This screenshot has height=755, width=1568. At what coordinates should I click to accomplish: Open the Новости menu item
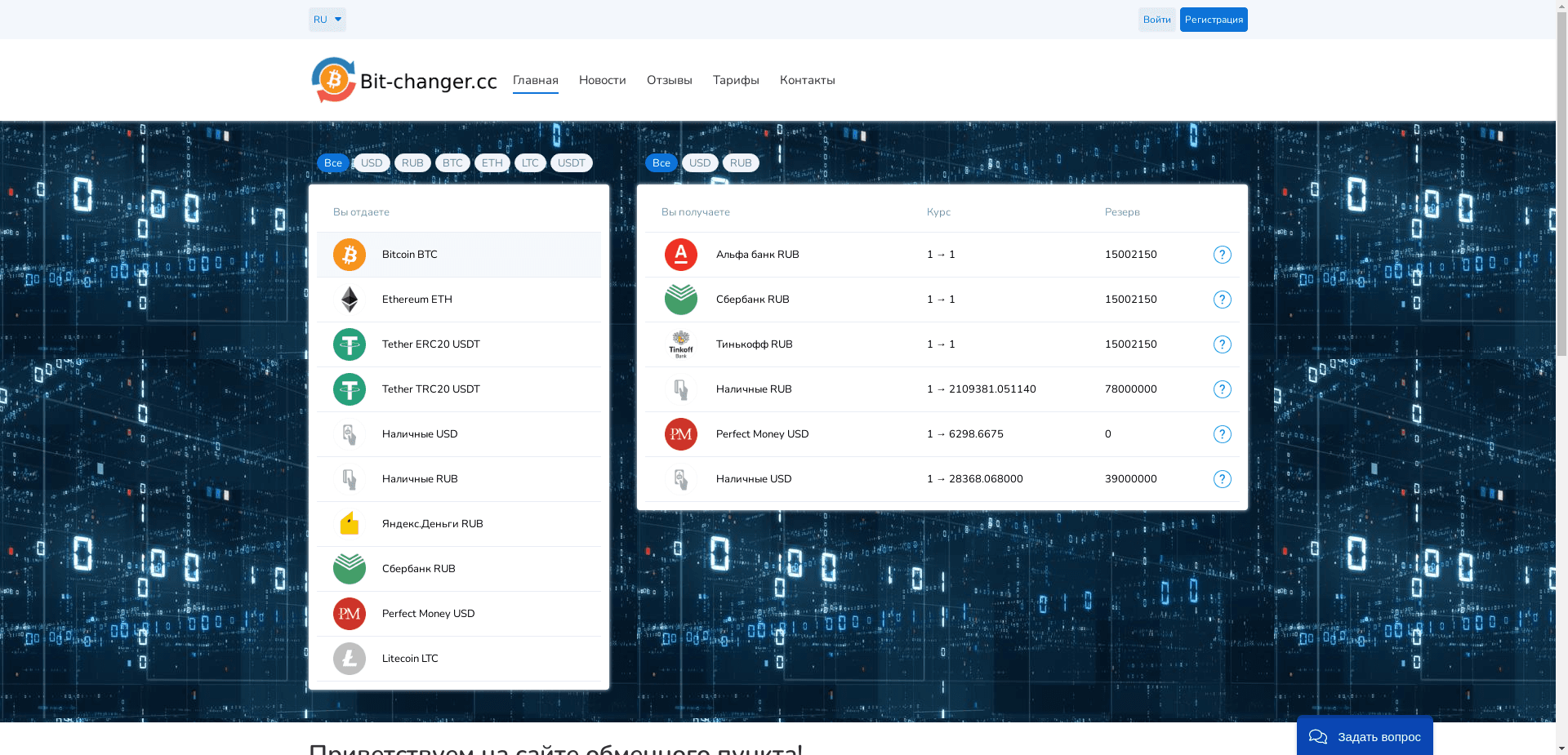click(602, 80)
